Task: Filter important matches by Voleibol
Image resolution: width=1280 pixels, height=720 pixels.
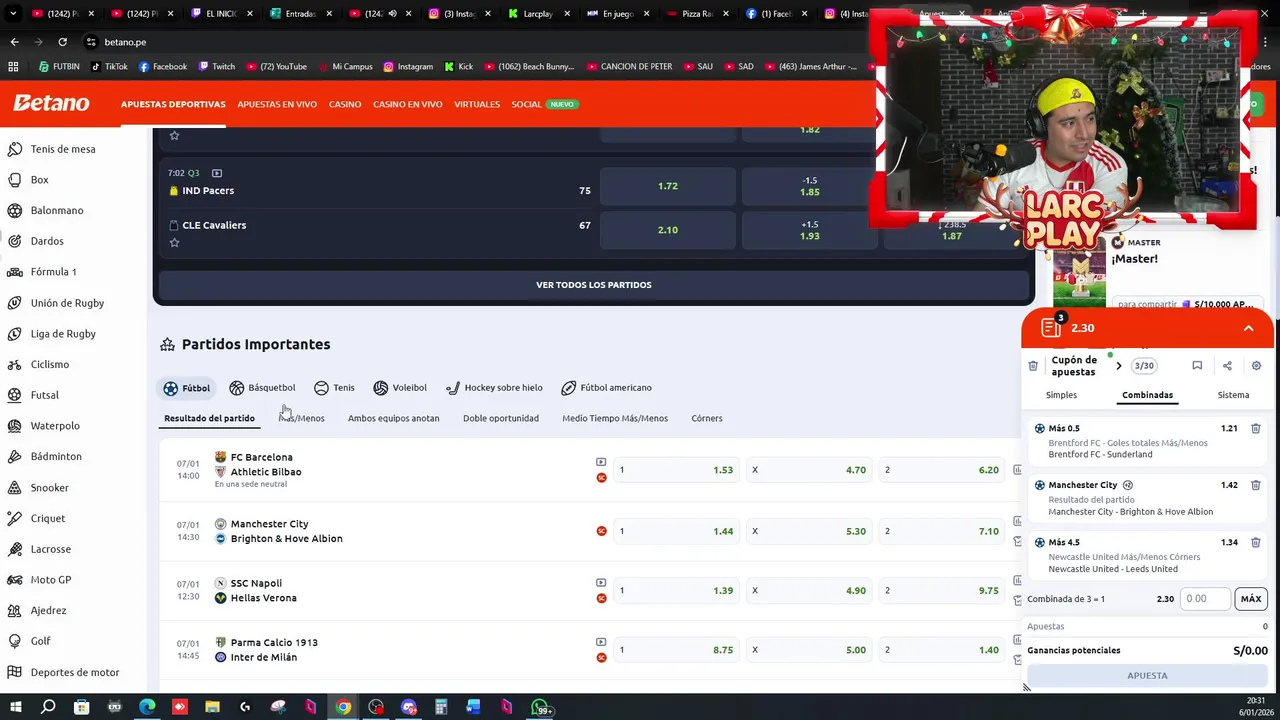Action: click(x=400, y=388)
